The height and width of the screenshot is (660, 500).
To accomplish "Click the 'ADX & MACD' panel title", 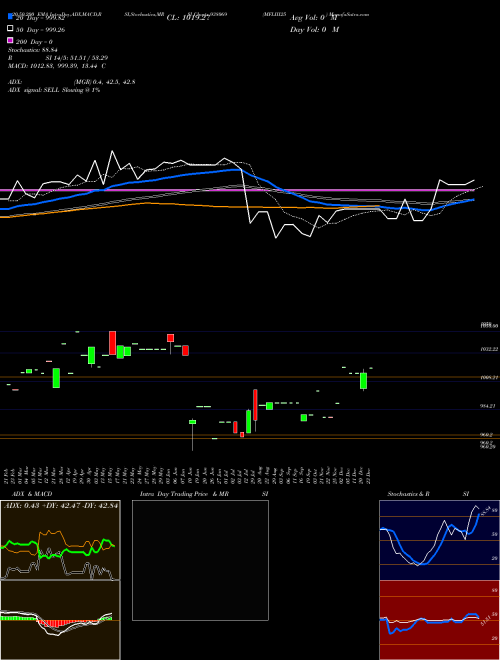I will (x=32, y=494).
